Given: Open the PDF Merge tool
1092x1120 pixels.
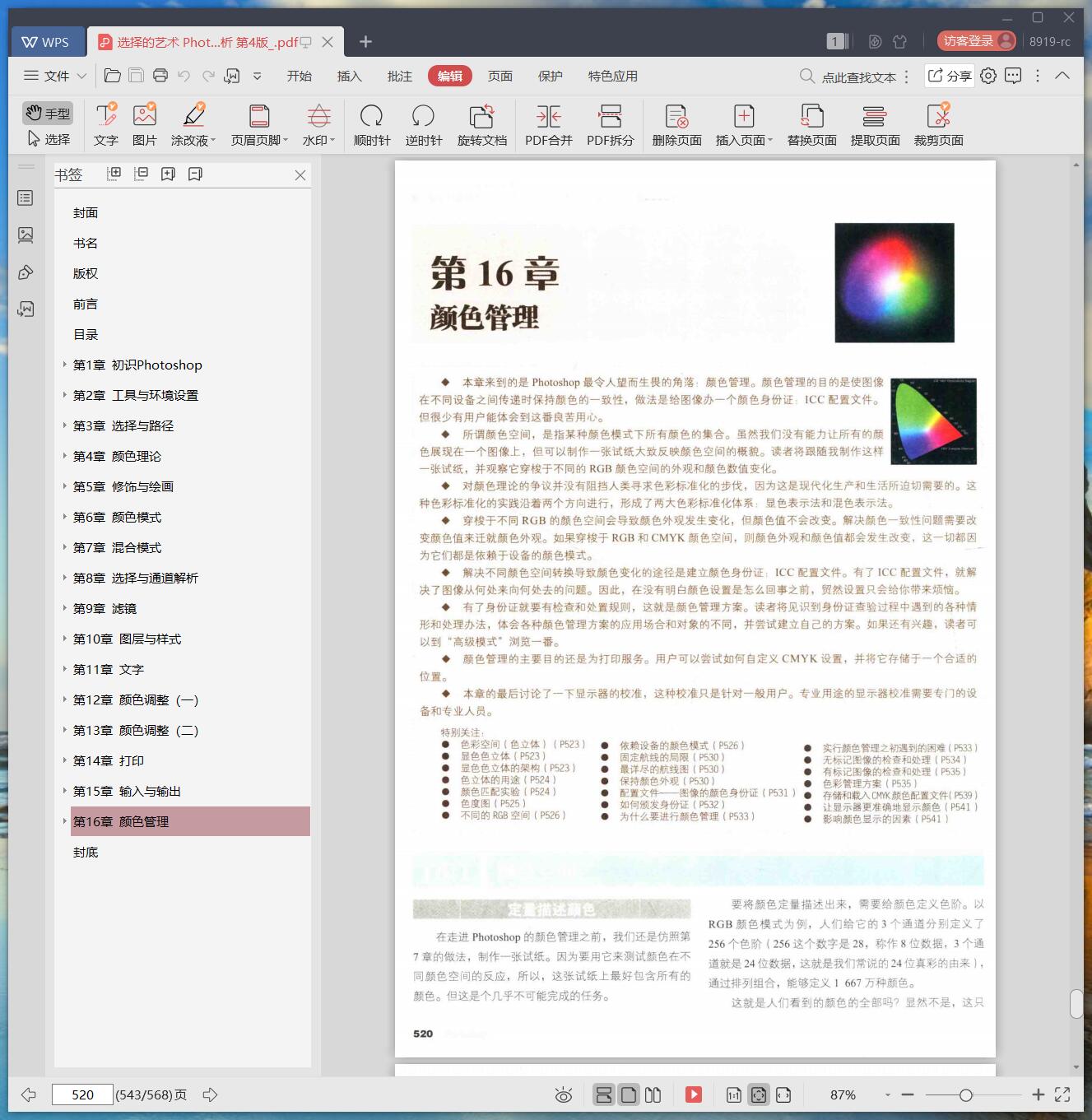Looking at the screenshot, I should point(549,125).
